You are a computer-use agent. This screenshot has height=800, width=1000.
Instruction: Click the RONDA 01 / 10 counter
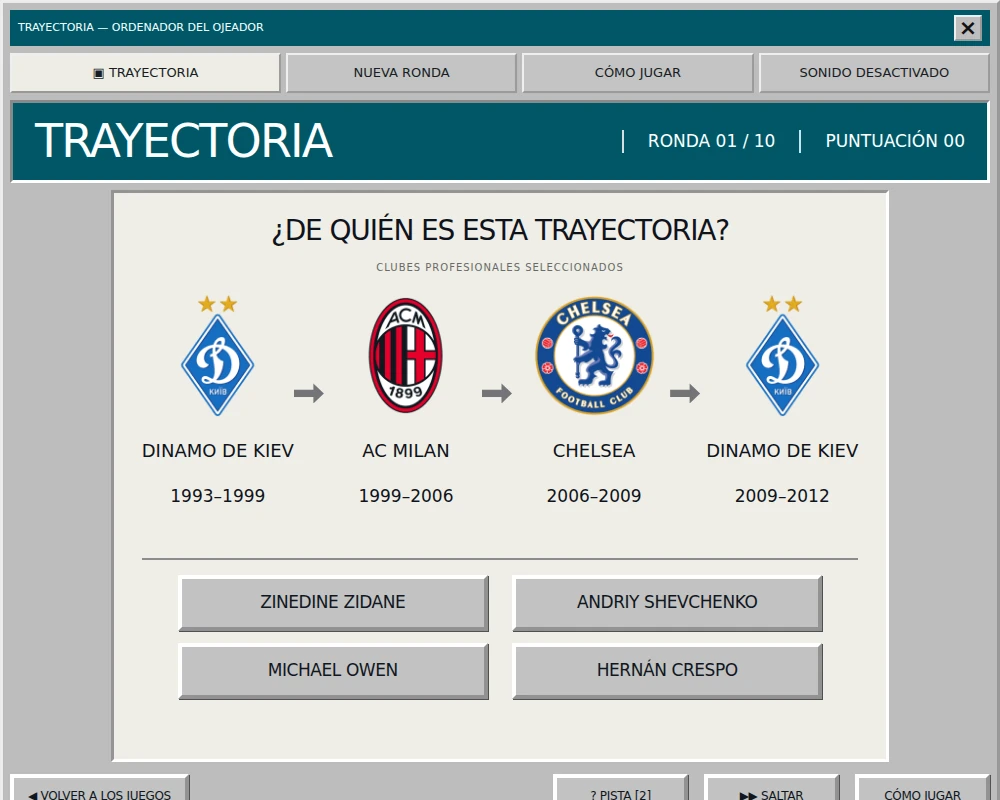(x=711, y=141)
